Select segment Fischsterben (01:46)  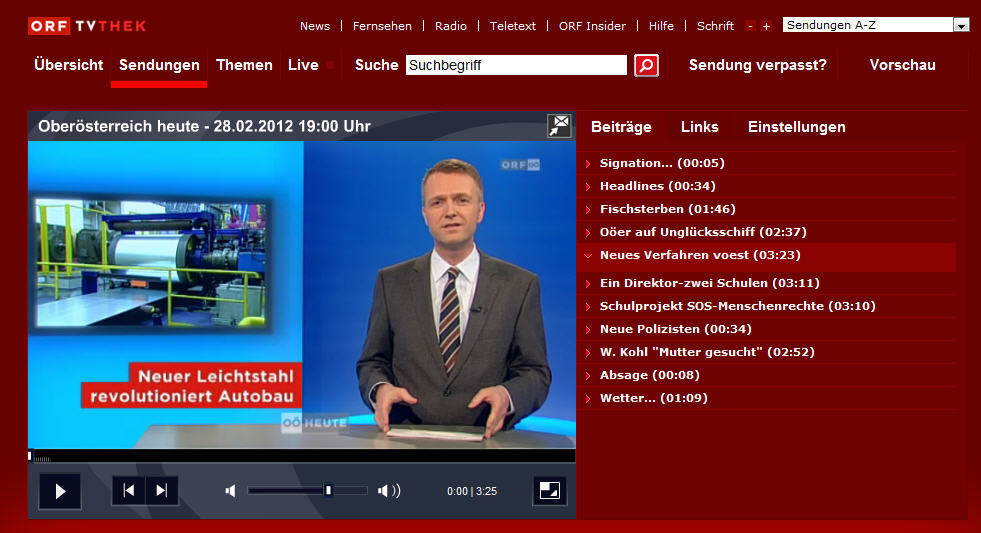pyautogui.click(x=668, y=210)
